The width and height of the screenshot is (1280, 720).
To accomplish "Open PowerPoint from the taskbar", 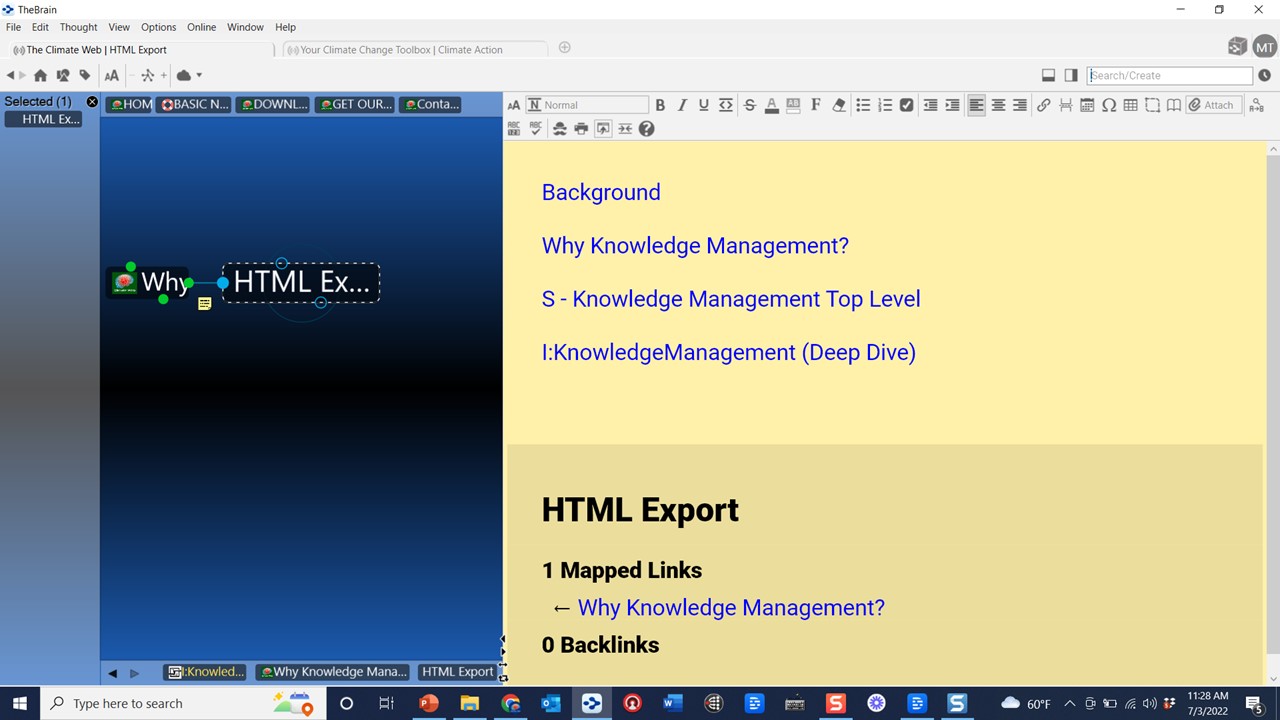I will [x=429, y=703].
